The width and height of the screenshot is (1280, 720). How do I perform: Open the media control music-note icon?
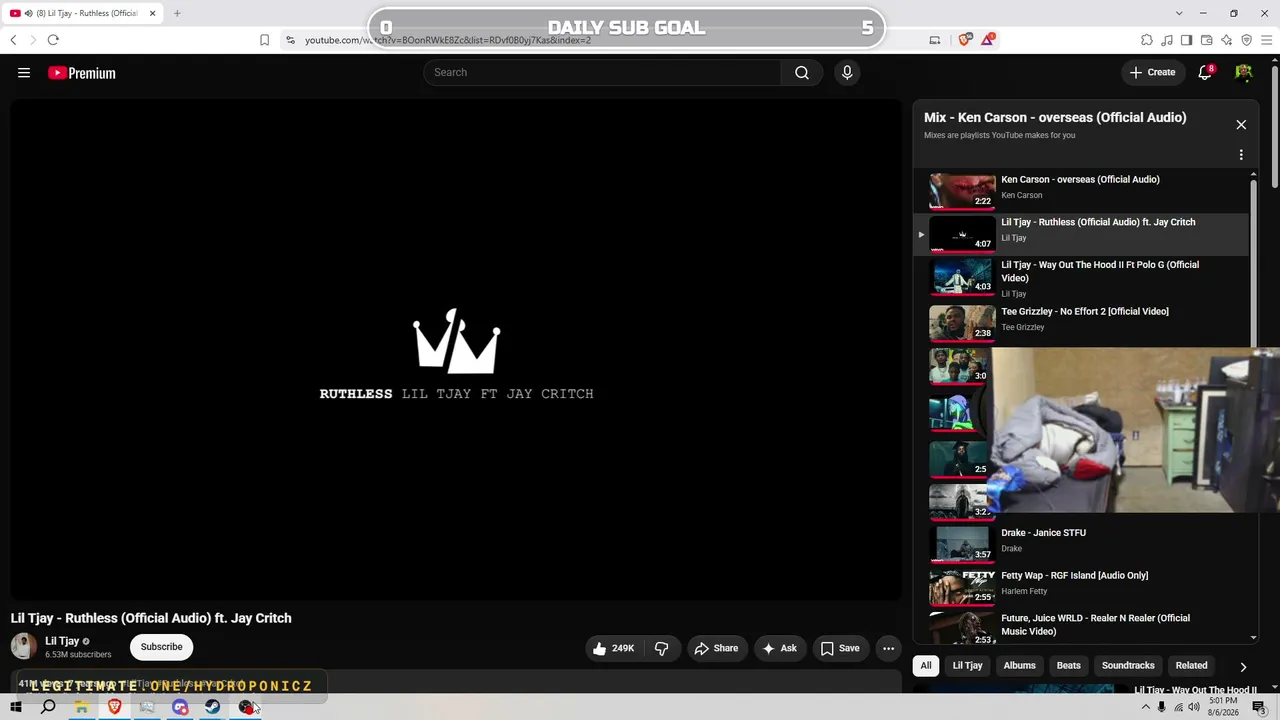[1167, 40]
